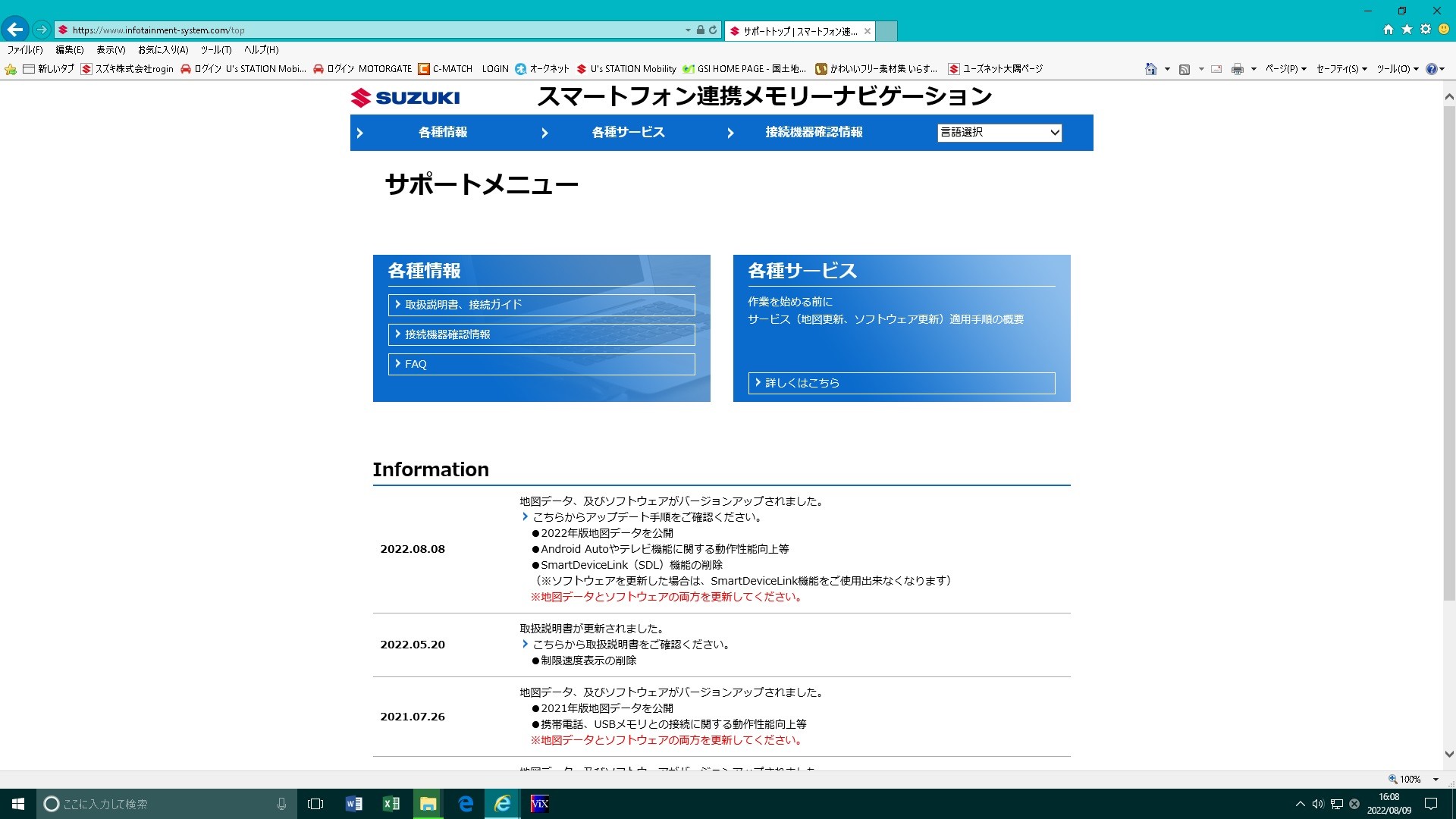Click the 接続機器確認情報 button in 各種情報 card

click(x=541, y=334)
